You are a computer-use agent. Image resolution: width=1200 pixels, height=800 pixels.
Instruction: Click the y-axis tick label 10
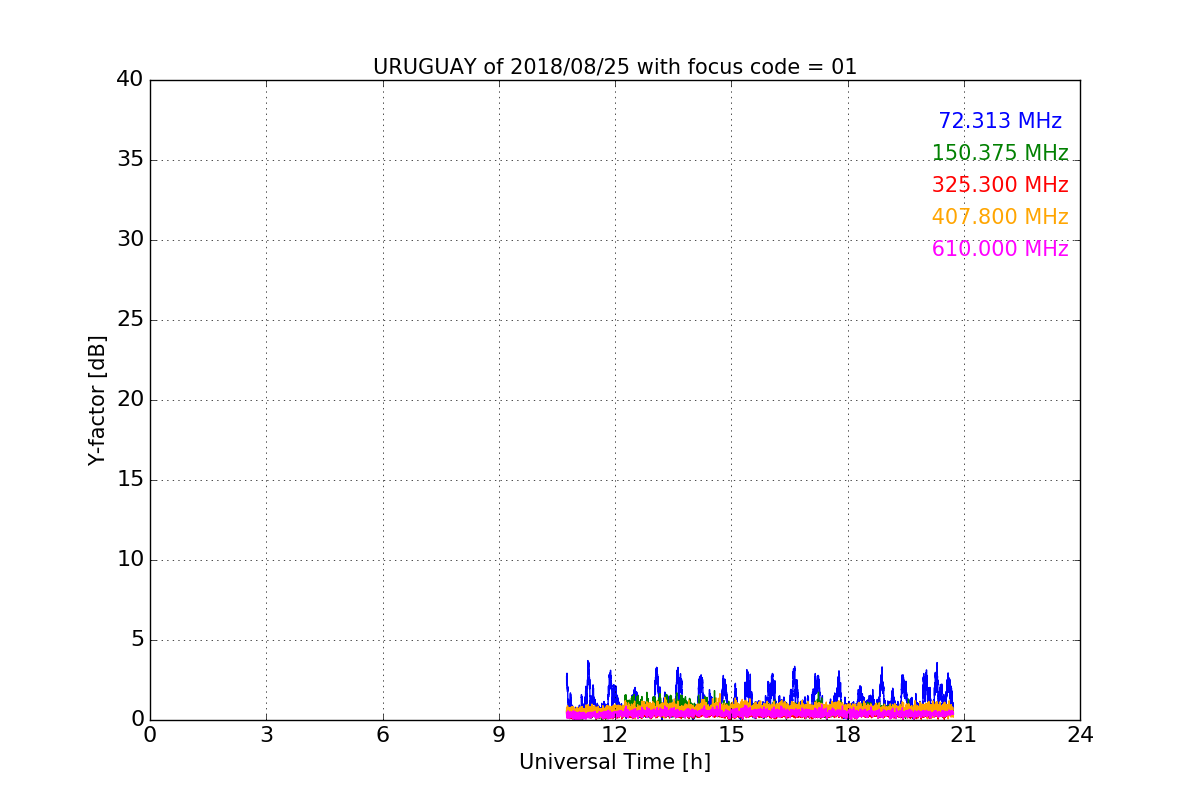coord(130,560)
